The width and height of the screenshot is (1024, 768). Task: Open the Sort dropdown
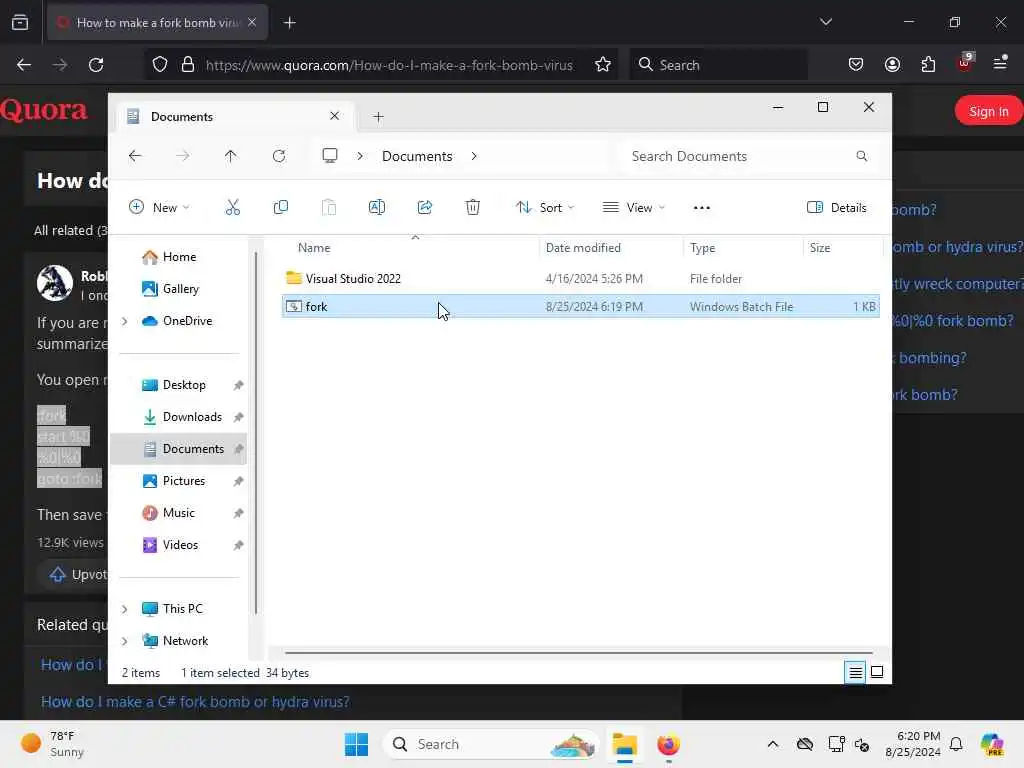click(545, 208)
